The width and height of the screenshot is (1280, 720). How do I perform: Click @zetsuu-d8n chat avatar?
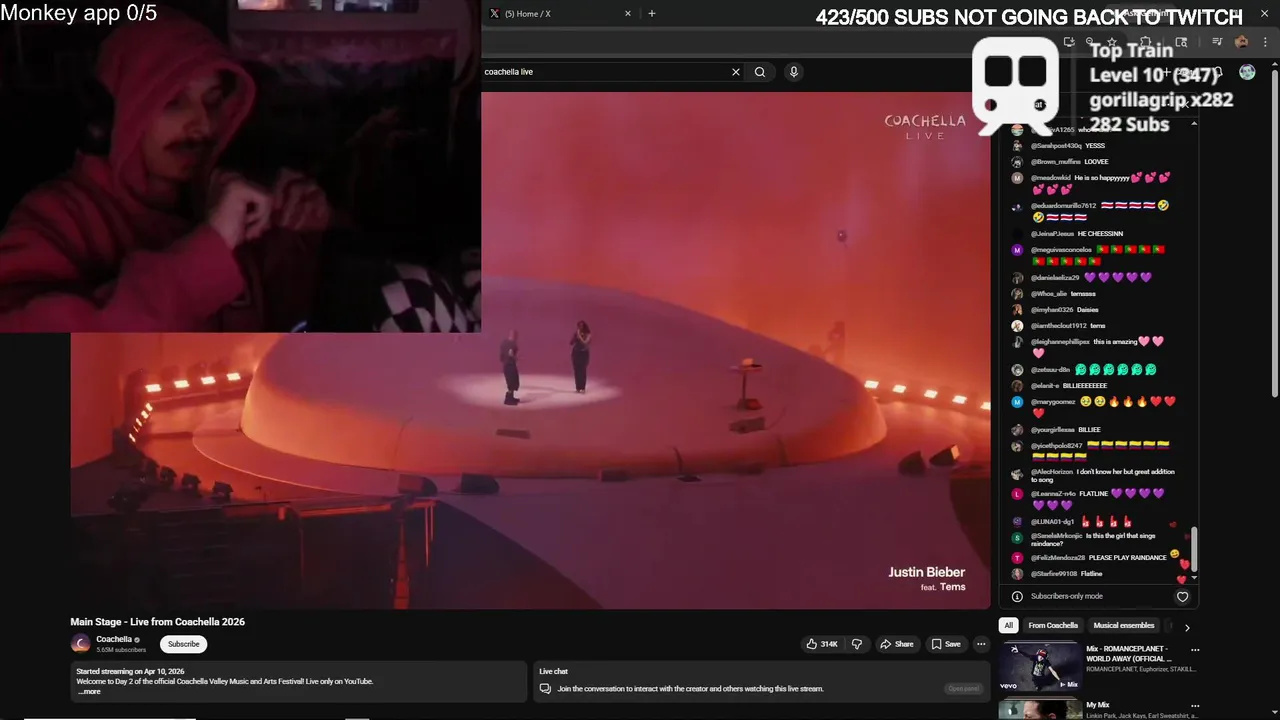click(1017, 370)
